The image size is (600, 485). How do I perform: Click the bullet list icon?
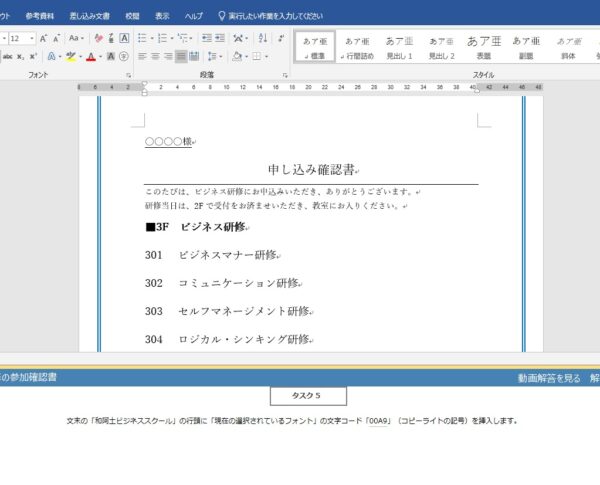pyautogui.click(x=143, y=38)
